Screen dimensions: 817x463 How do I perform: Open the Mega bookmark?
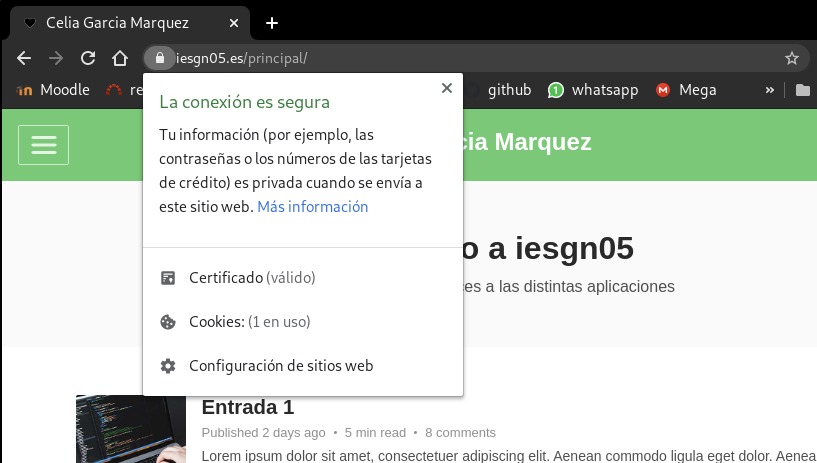point(686,90)
